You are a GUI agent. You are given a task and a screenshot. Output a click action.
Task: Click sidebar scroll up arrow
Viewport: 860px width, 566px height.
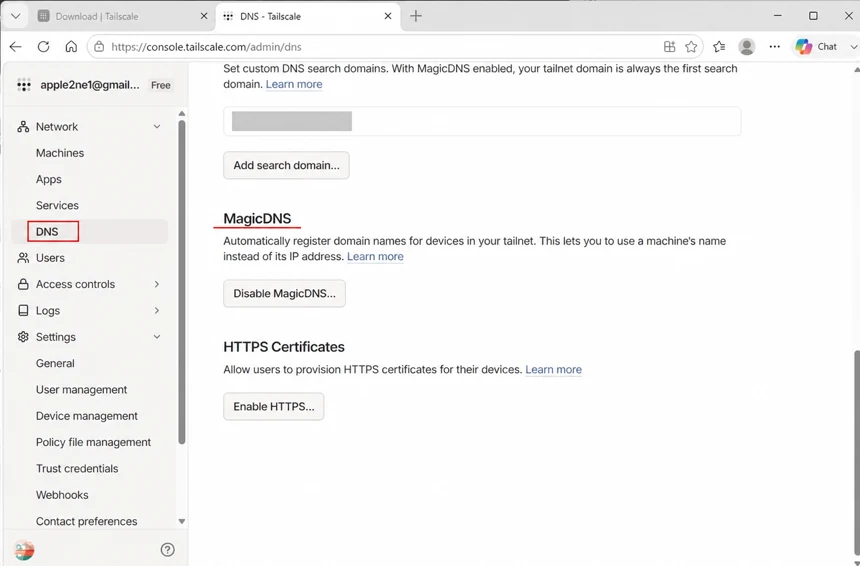pyautogui.click(x=182, y=114)
